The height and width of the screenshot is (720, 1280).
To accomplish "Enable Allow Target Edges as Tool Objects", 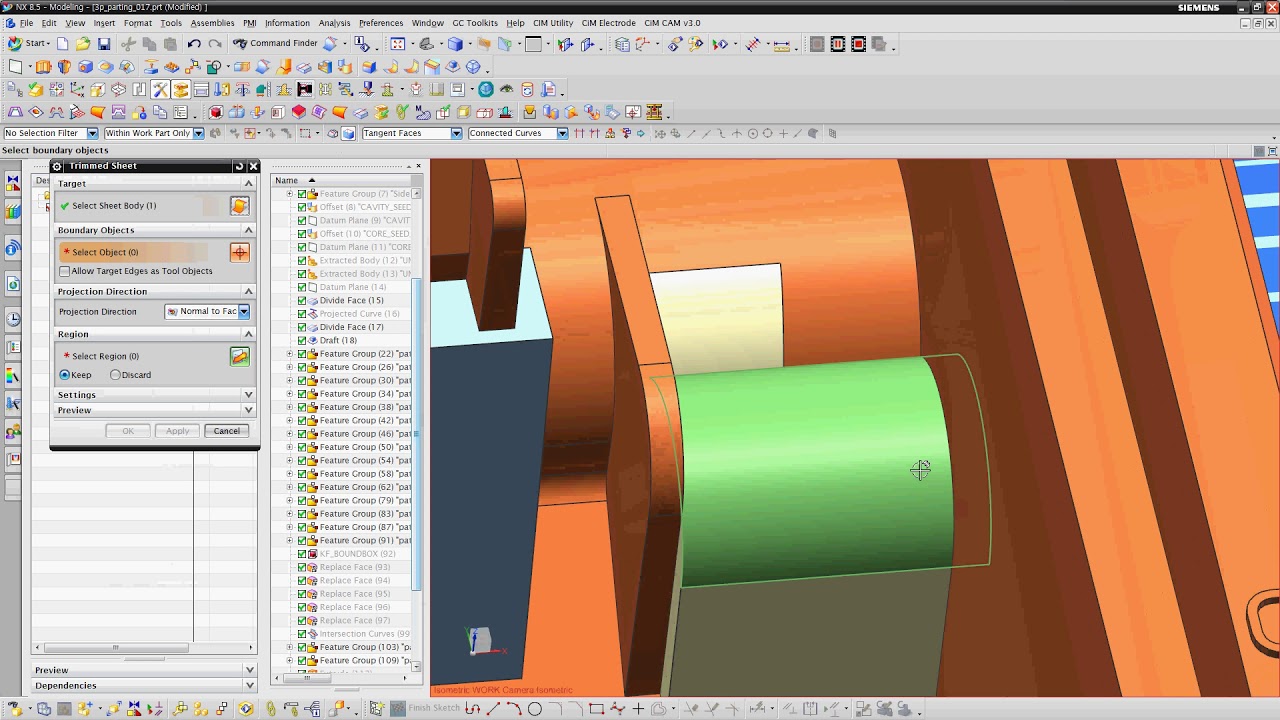I will coord(65,271).
